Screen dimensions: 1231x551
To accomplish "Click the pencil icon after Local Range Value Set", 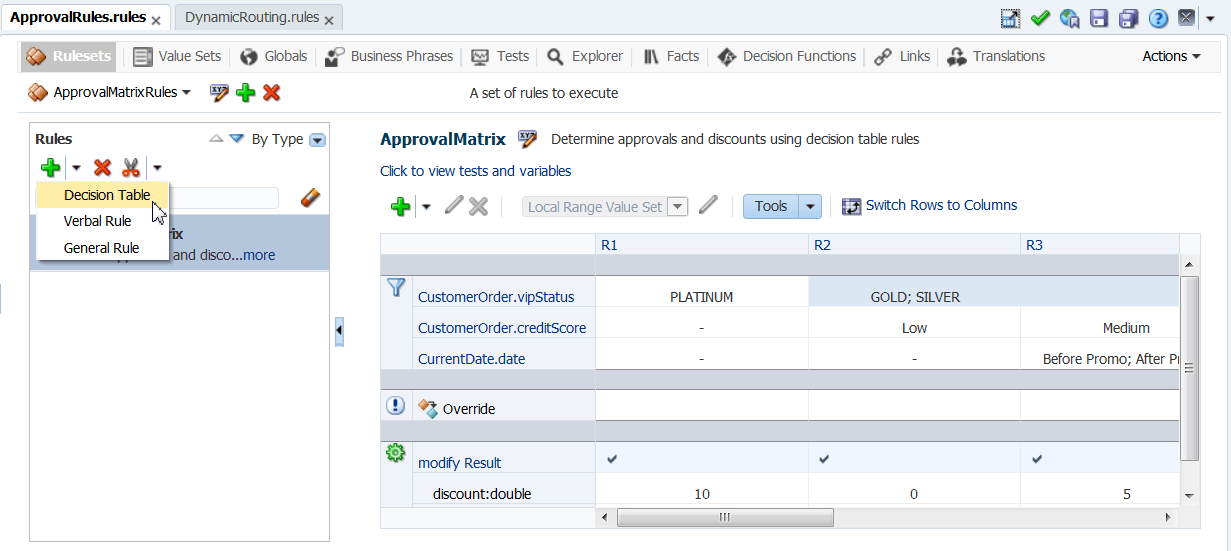I will click(x=709, y=206).
